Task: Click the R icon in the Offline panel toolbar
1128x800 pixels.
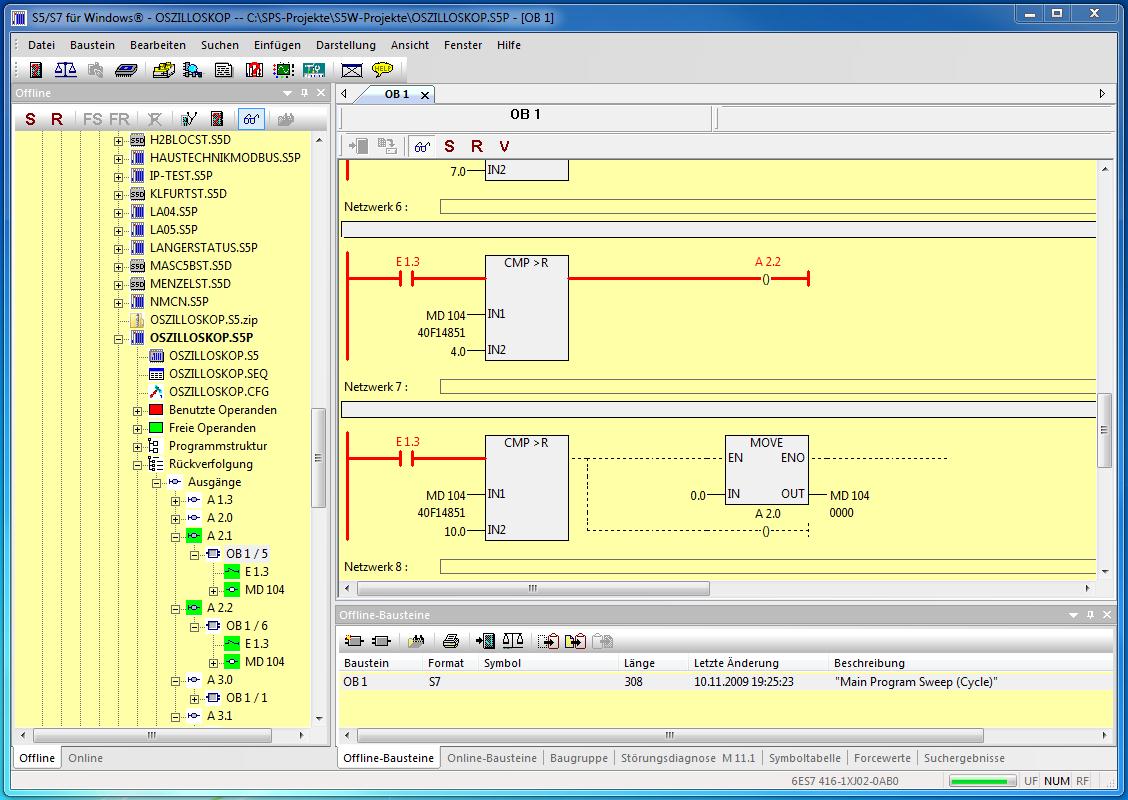Action: coord(56,118)
